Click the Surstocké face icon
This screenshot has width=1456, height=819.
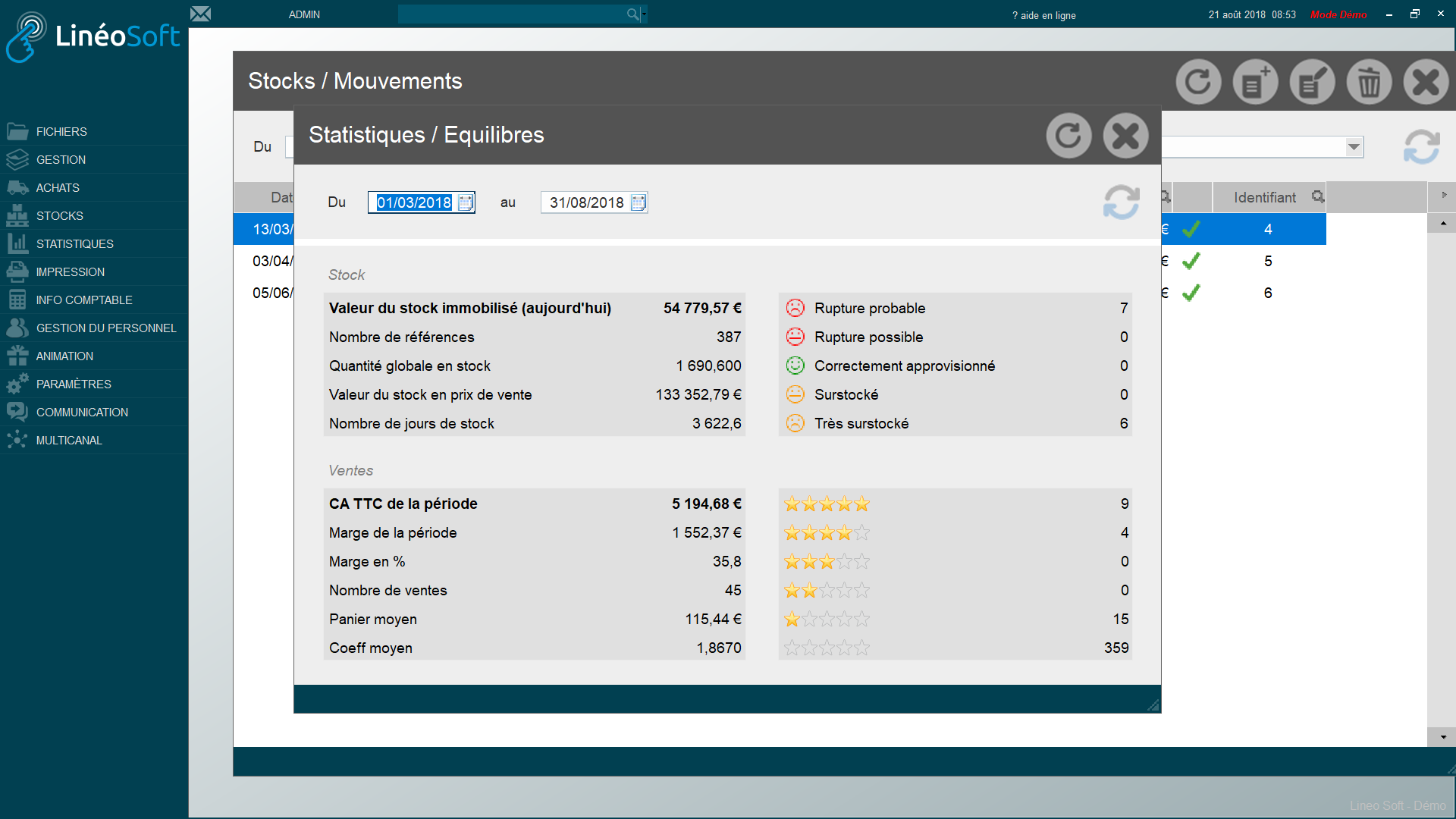pos(795,394)
